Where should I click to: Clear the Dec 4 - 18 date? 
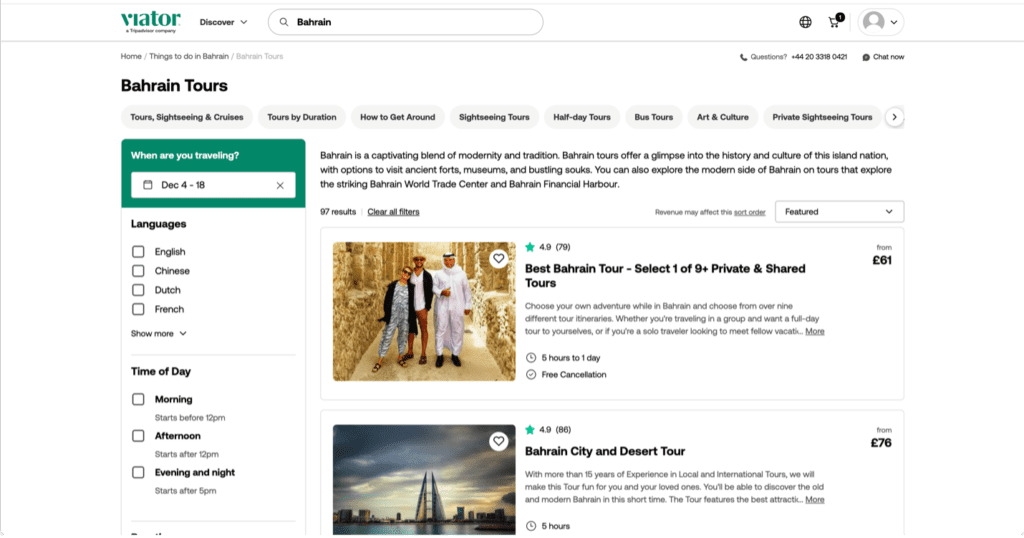click(x=280, y=185)
